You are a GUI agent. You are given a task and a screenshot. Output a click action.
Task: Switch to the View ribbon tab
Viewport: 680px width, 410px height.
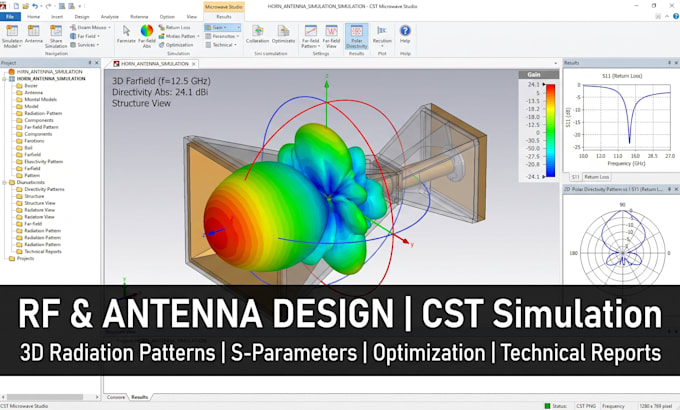point(192,16)
